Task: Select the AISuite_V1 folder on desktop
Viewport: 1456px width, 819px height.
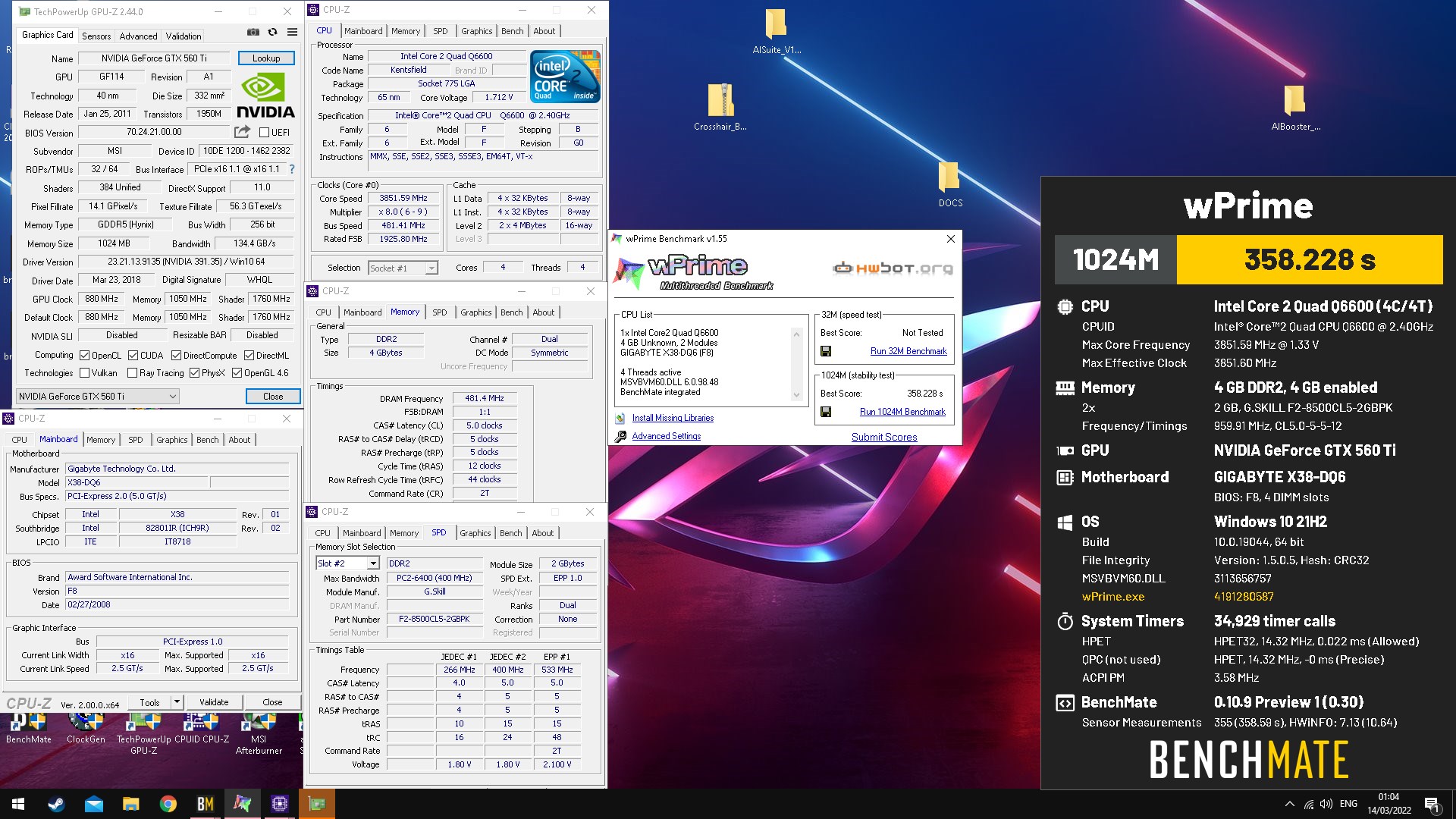Action: tap(776, 32)
